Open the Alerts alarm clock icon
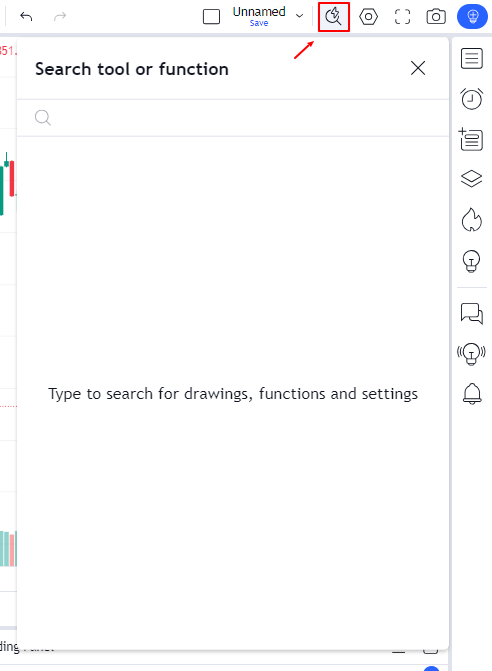 [471, 99]
